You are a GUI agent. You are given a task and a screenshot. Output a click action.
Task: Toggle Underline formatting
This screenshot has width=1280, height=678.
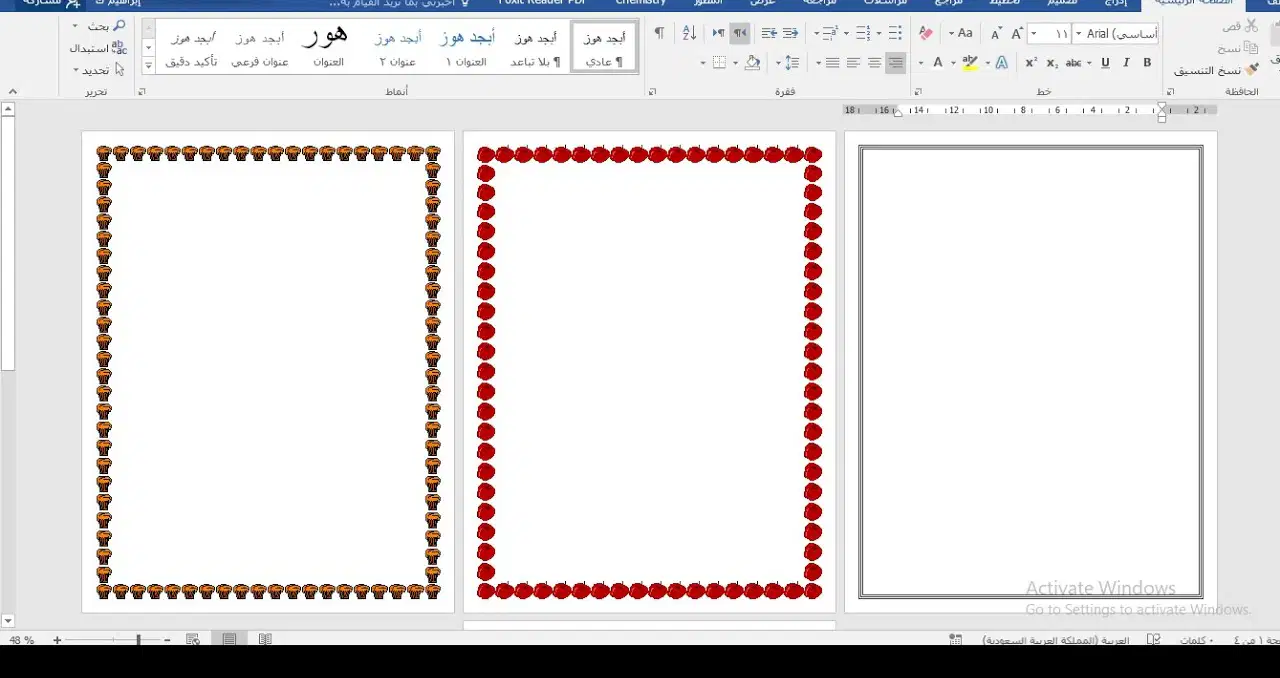click(x=1105, y=63)
